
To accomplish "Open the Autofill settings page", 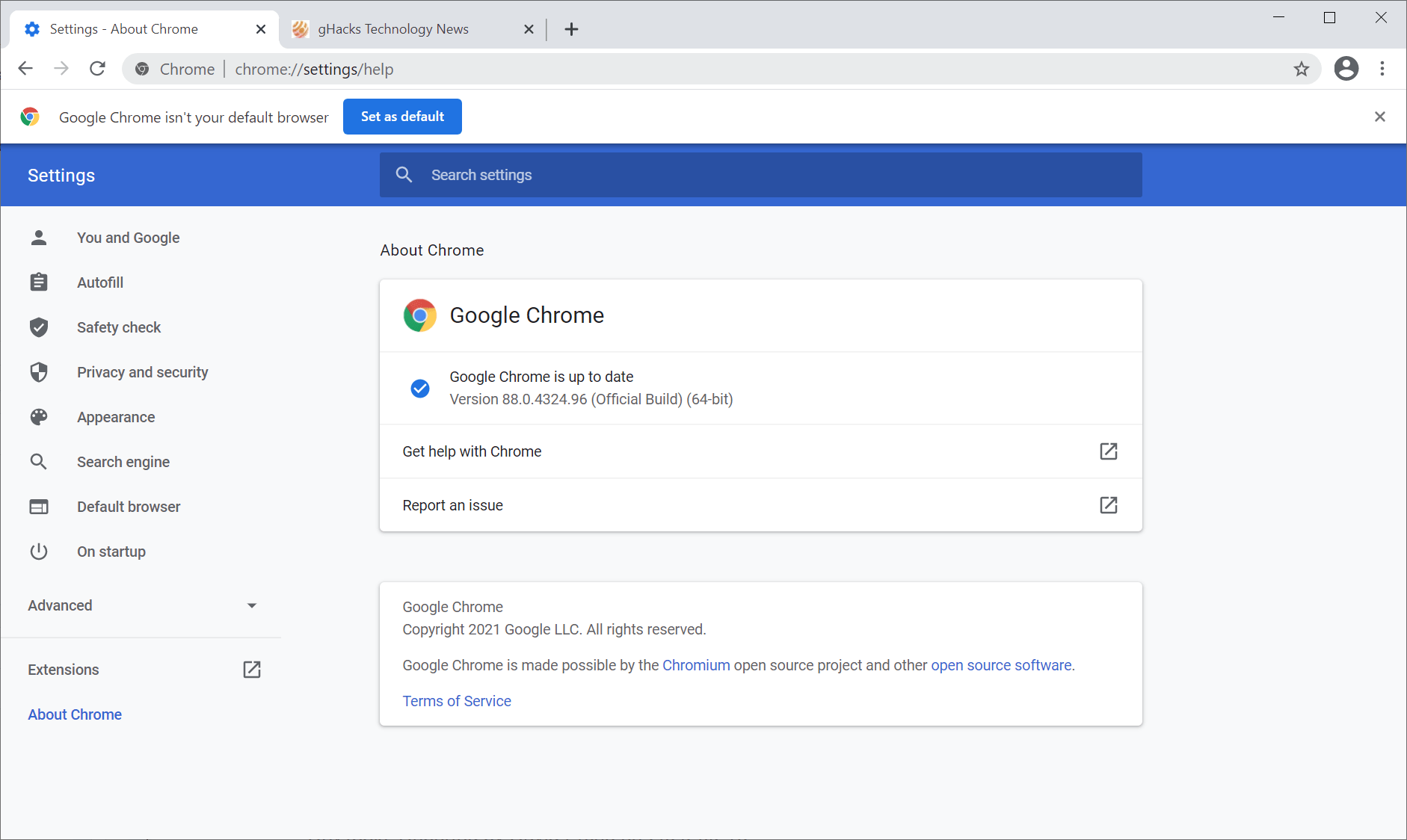I will (100, 282).
